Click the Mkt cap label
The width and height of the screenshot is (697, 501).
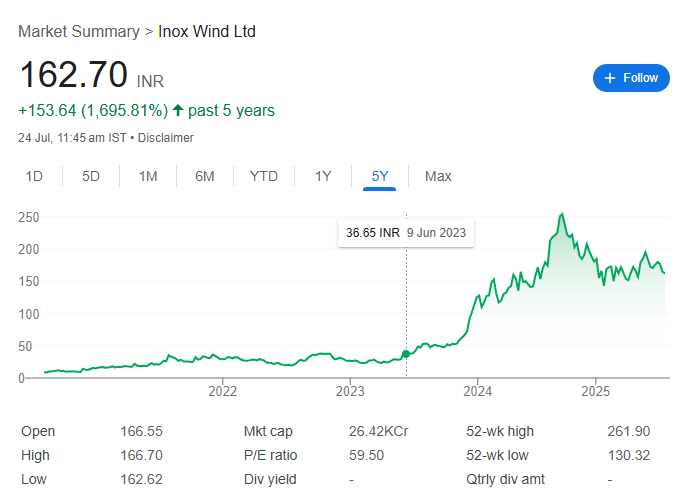coord(268,431)
